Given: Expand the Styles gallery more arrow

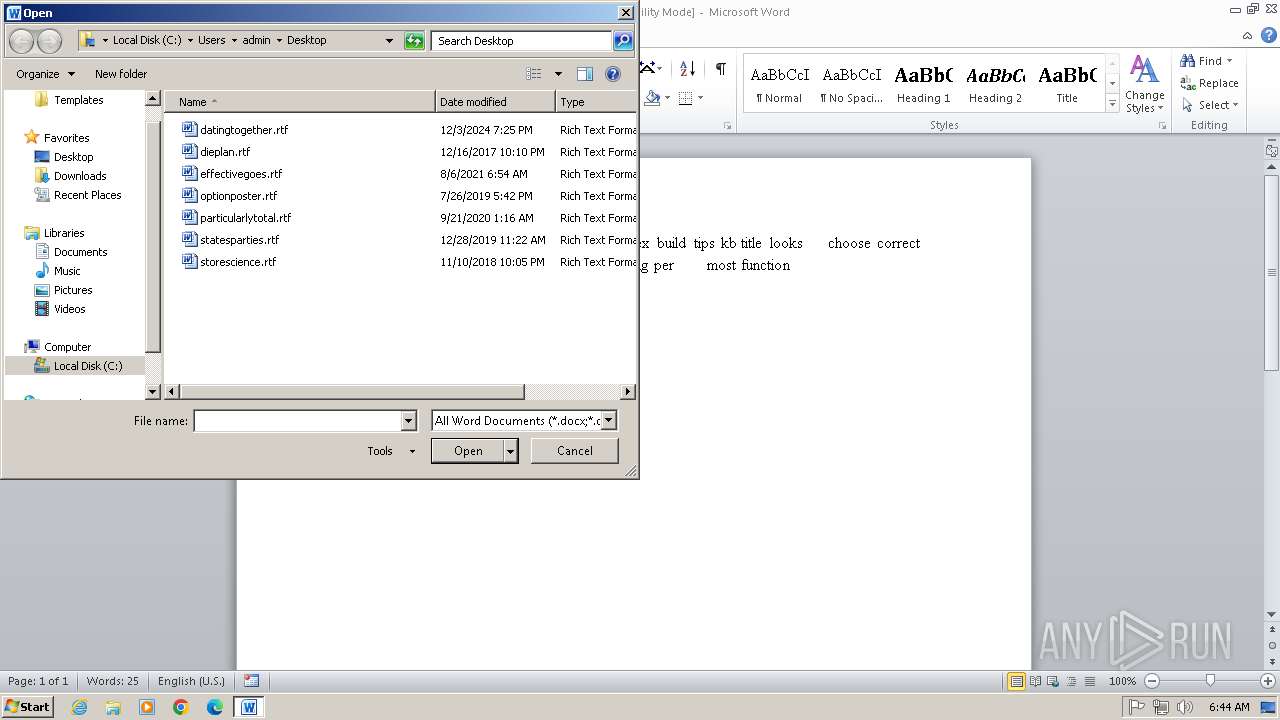Looking at the screenshot, I should pyautogui.click(x=1112, y=104).
